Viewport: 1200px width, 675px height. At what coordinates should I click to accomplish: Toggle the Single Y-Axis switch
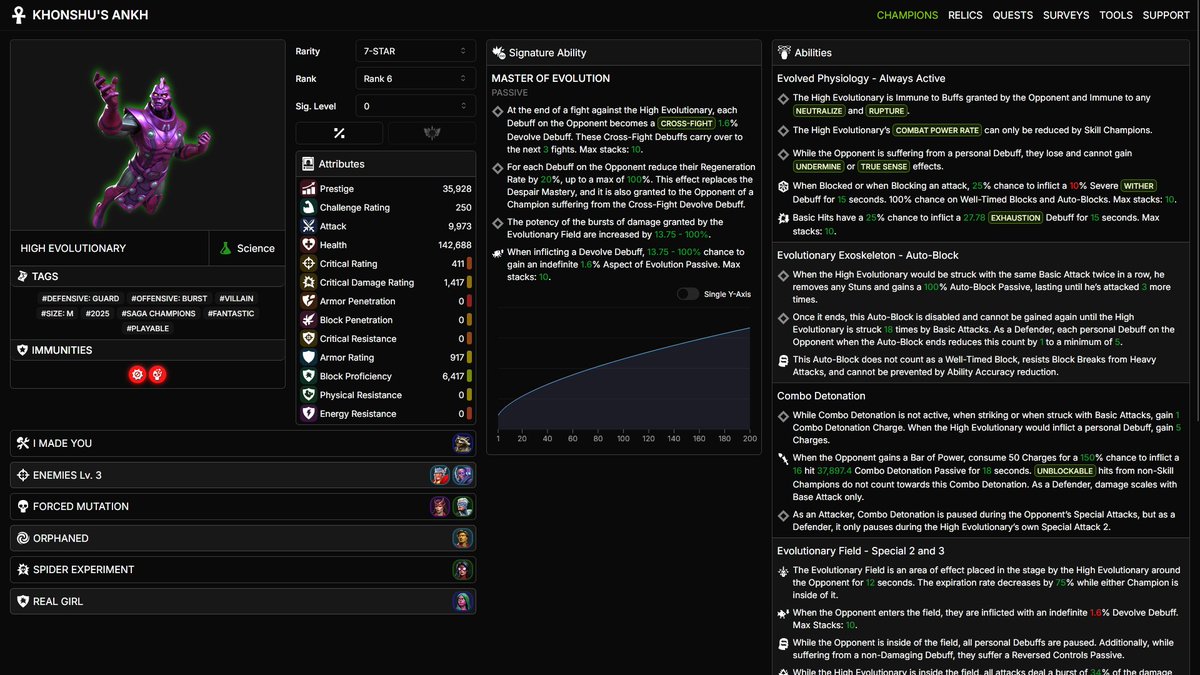(x=687, y=294)
